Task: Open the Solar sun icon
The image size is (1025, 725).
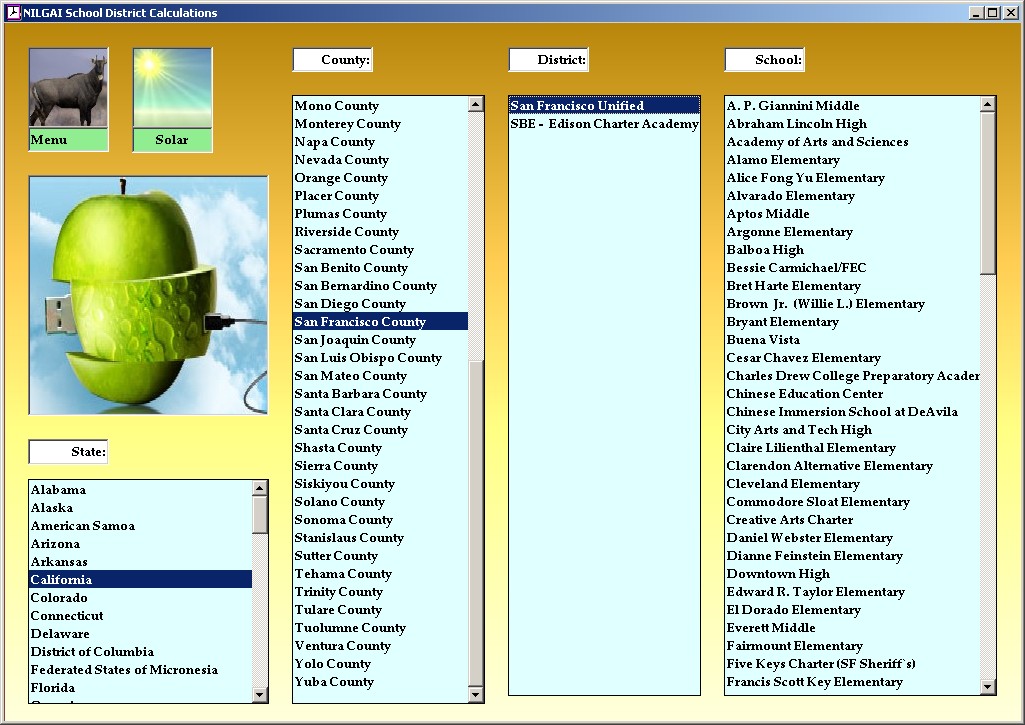Action: click(x=172, y=90)
